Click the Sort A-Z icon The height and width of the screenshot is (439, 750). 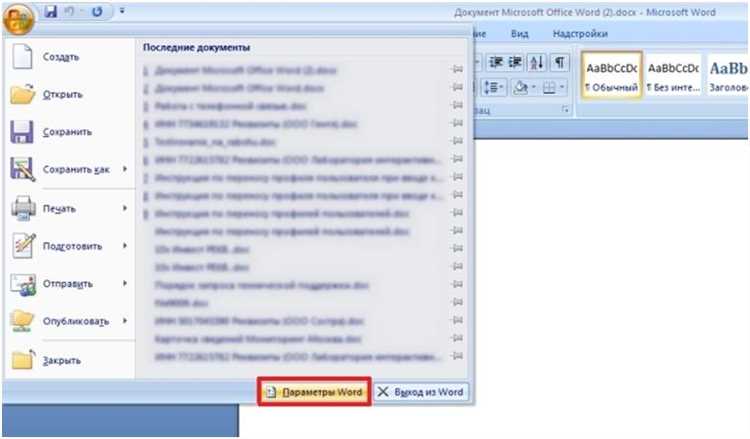point(537,62)
